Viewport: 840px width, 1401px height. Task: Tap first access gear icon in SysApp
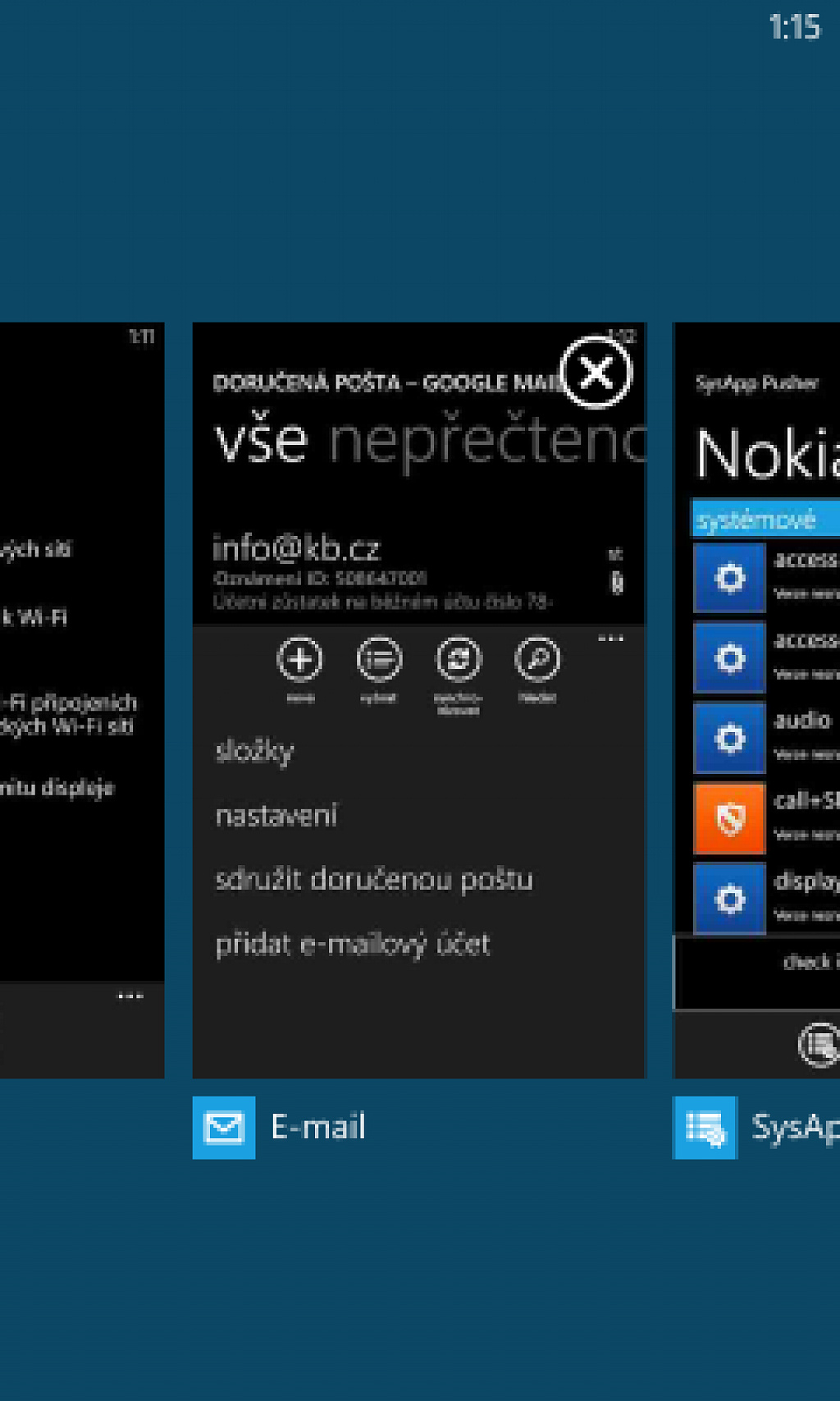coord(729,578)
